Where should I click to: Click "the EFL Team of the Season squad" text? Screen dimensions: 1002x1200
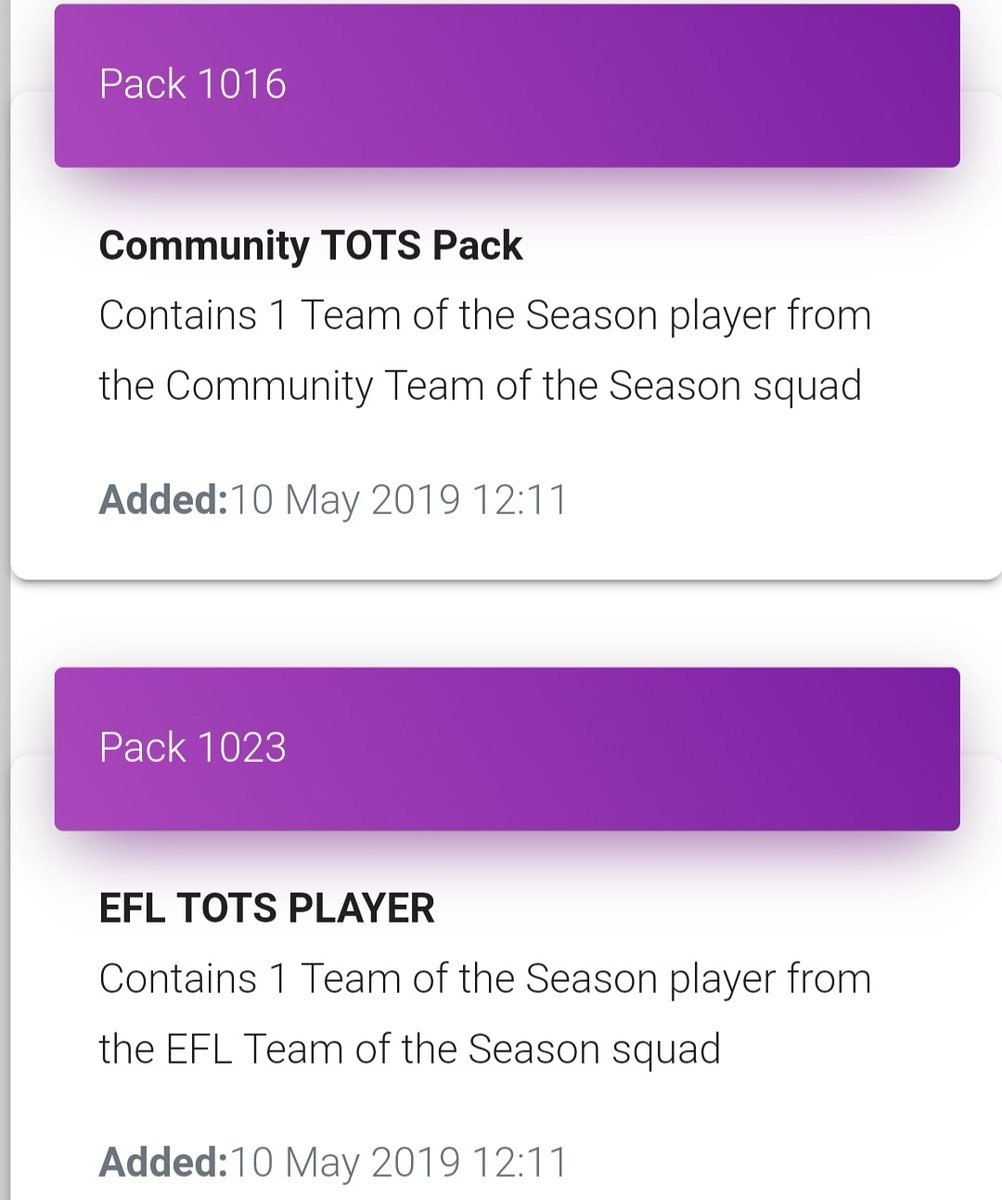pyautogui.click(x=409, y=1049)
